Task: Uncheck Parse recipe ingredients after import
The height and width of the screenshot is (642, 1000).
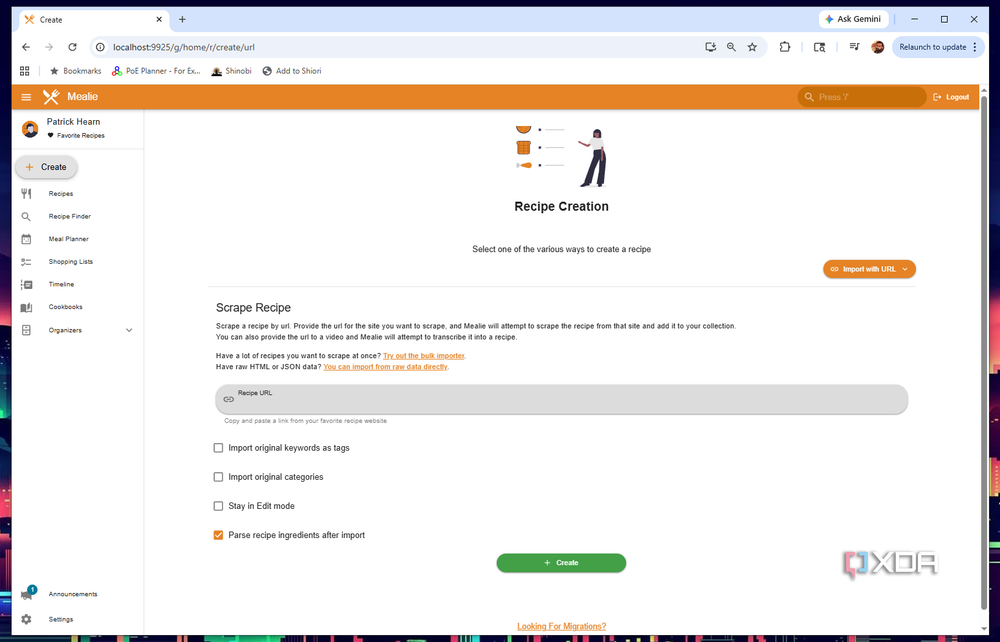Action: 218,536
